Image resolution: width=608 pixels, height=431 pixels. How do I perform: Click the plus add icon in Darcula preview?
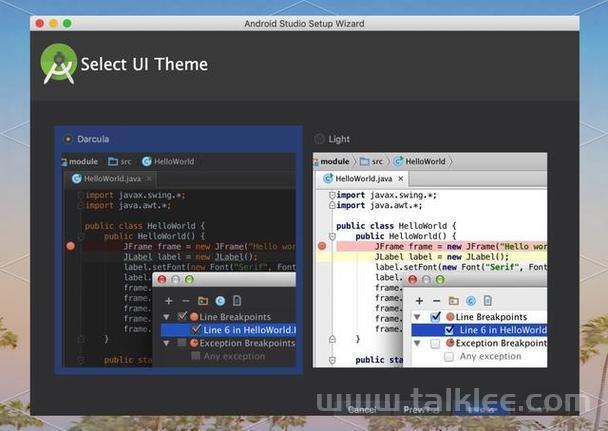click(169, 301)
